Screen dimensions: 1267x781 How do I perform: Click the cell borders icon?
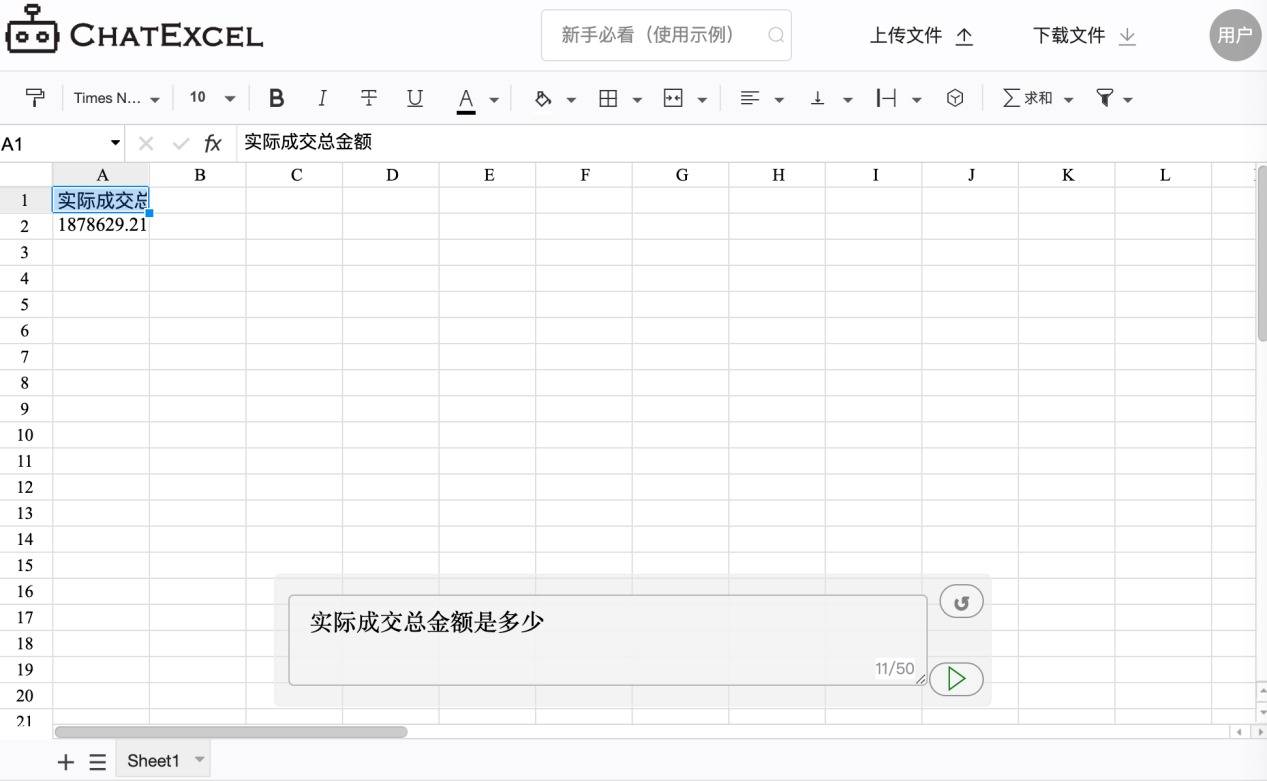[x=608, y=98]
